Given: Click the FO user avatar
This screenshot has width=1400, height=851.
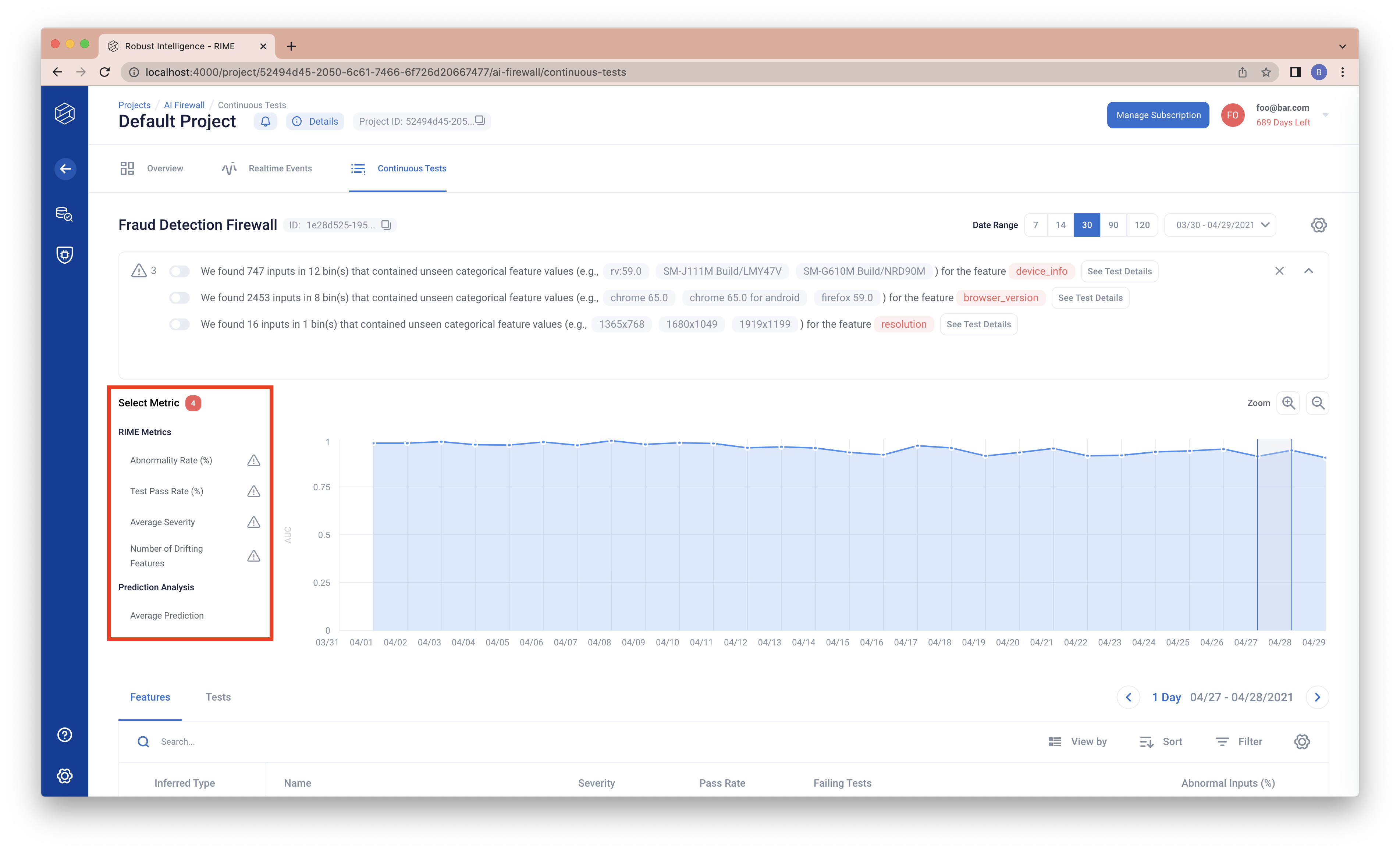Looking at the screenshot, I should 1232,115.
